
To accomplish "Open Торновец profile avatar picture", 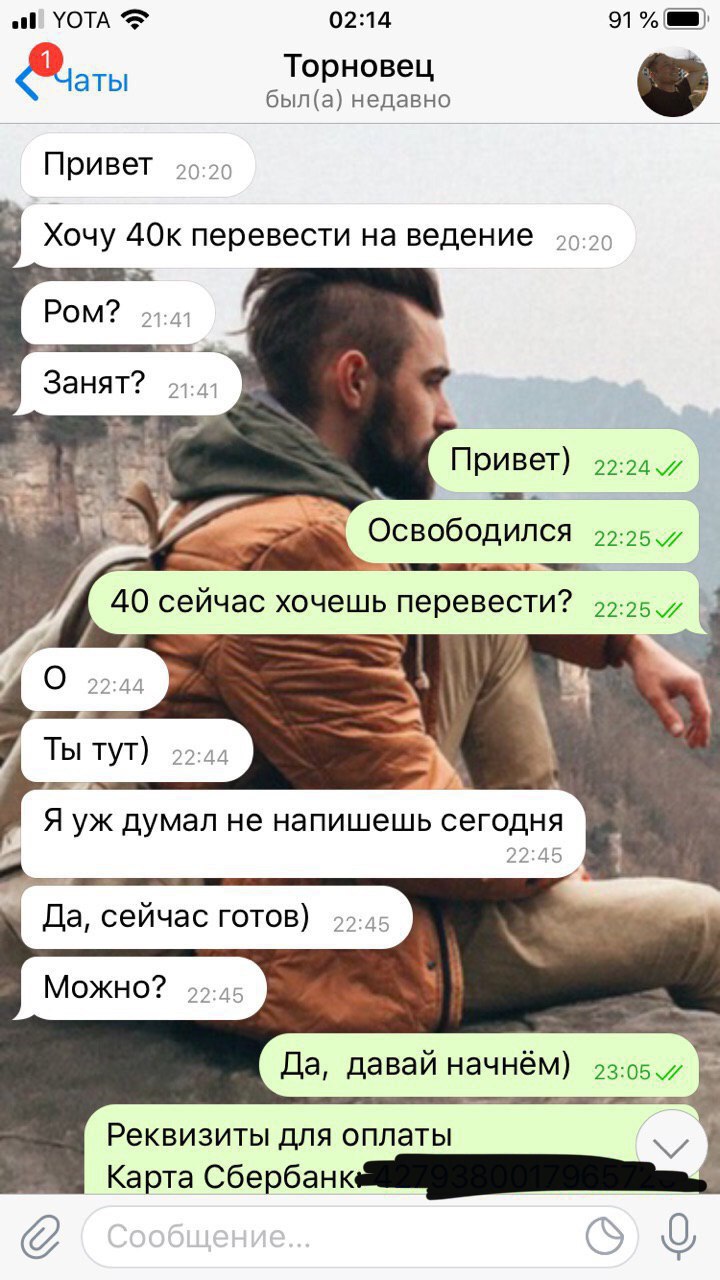I will (x=673, y=82).
